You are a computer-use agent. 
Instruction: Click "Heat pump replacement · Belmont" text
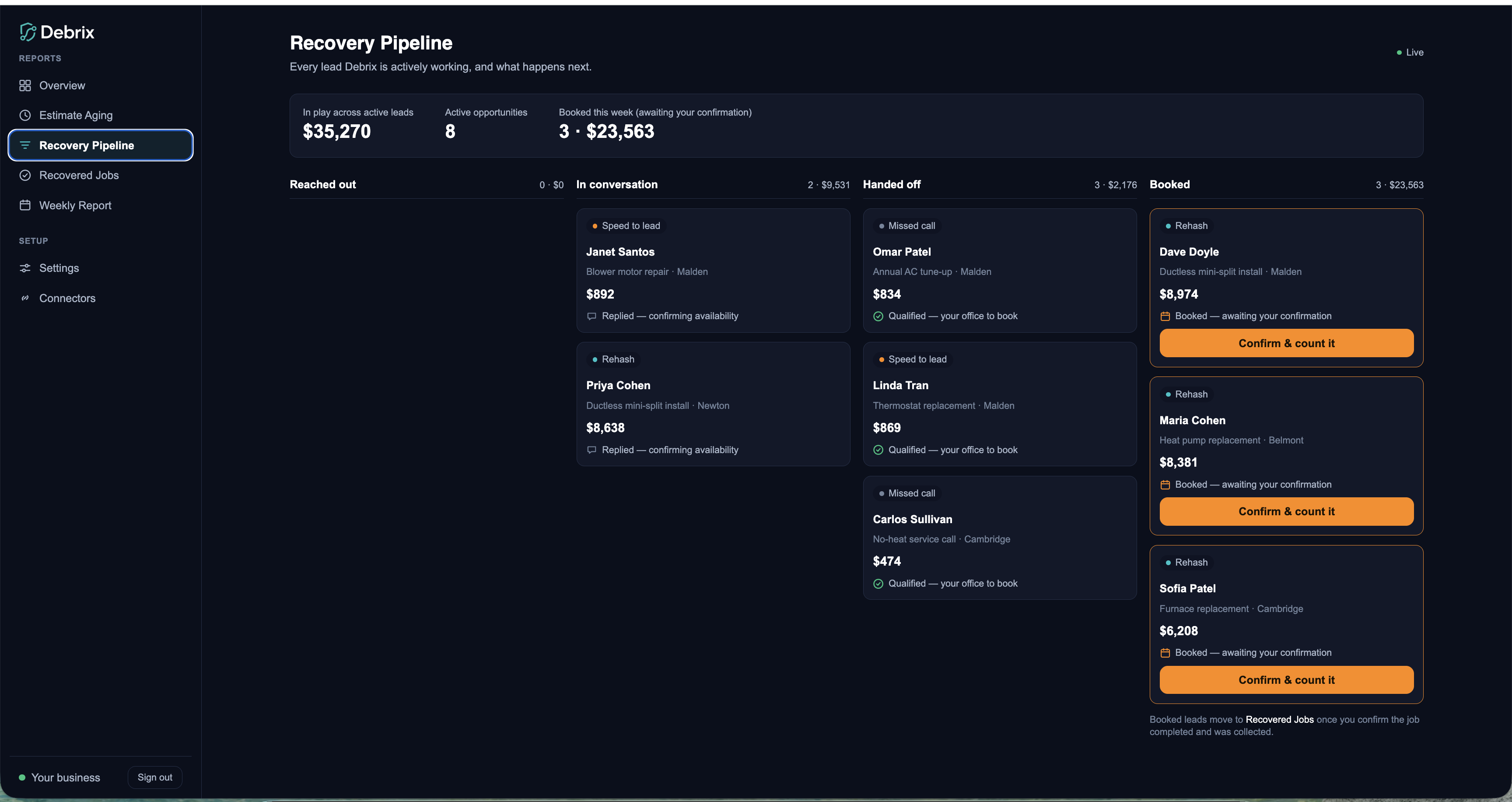click(1232, 440)
